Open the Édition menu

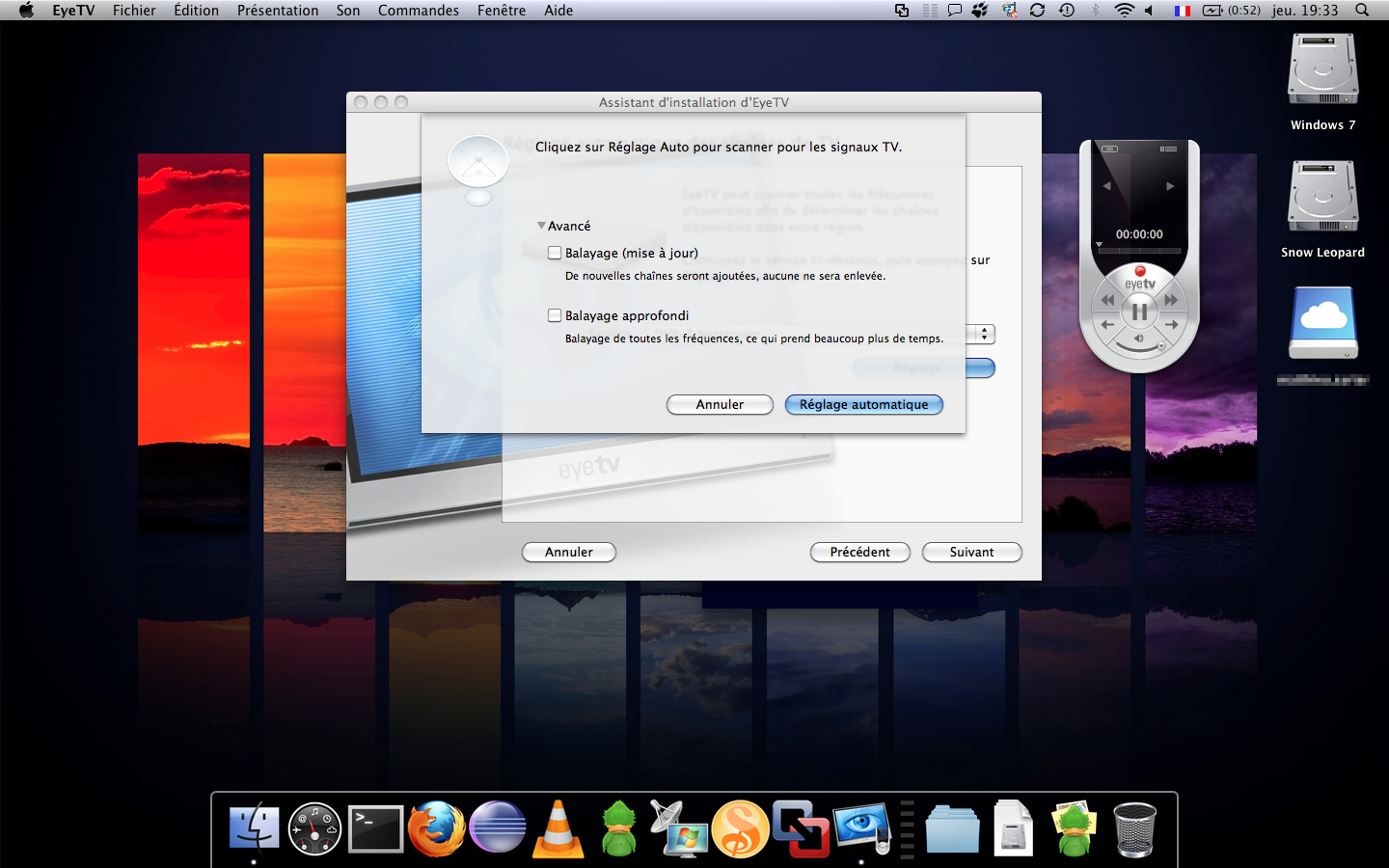pyautogui.click(x=196, y=11)
